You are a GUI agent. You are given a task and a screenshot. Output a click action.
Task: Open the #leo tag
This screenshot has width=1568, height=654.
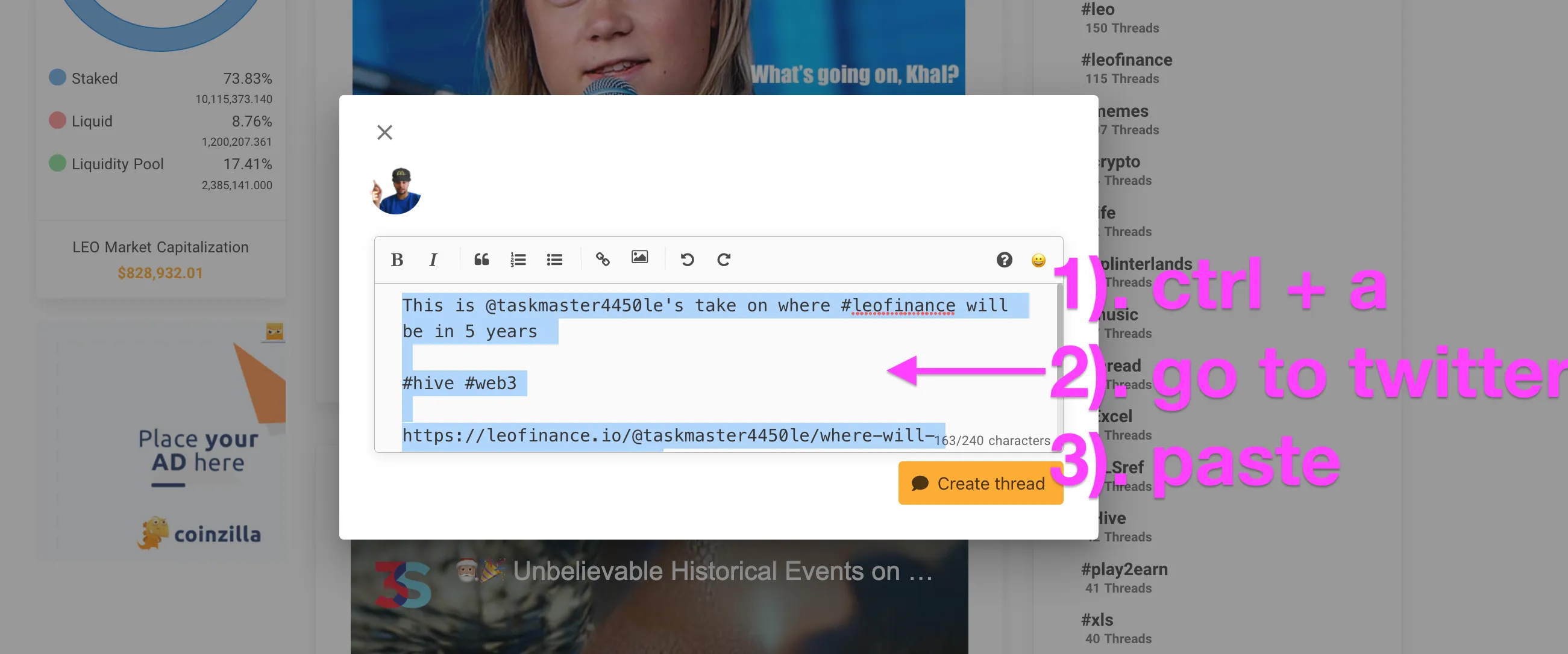pyautogui.click(x=1097, y=9)
